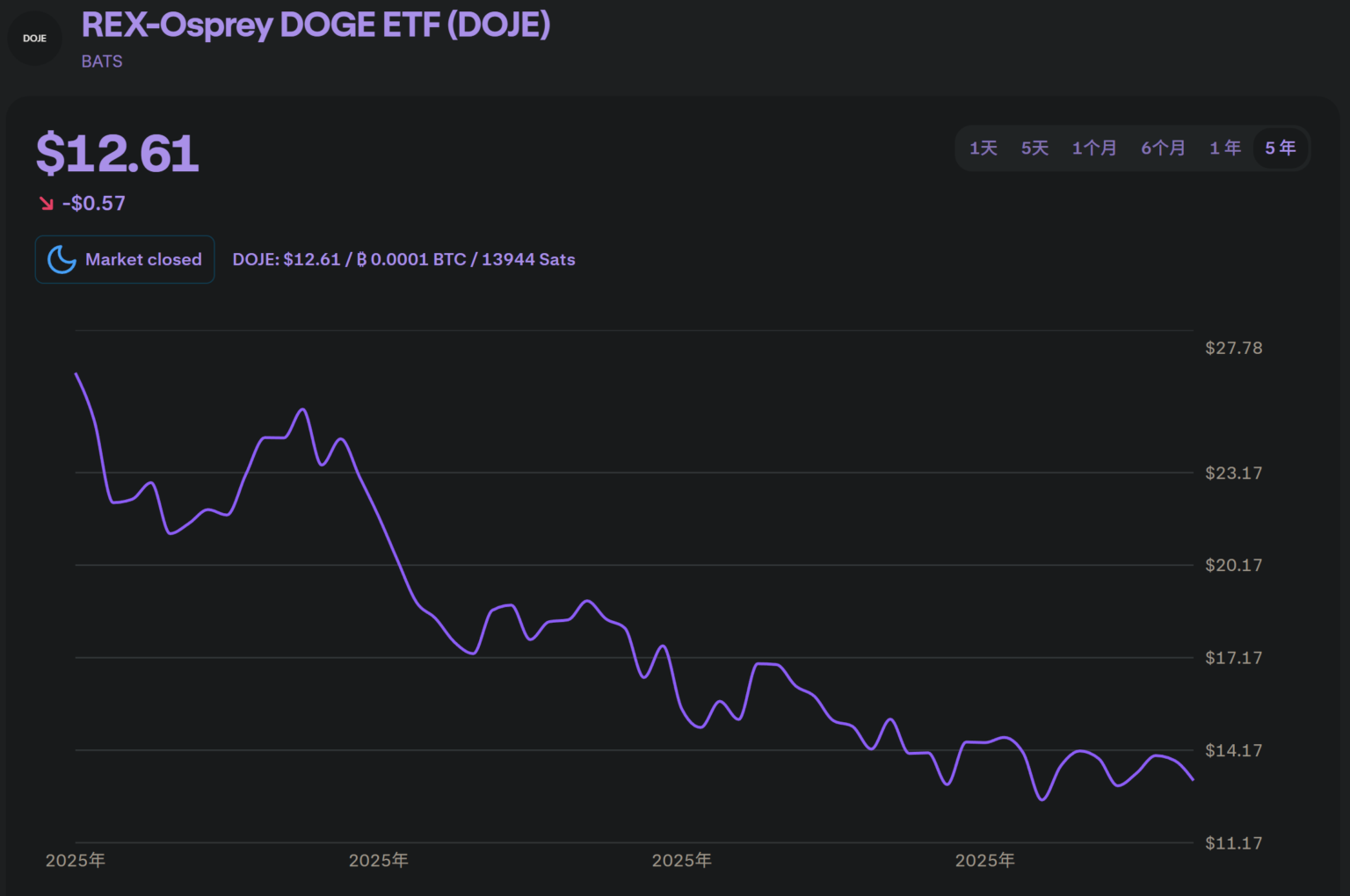
Task: Click the 13944 Sats conversion text
Action: click(527, 259)
